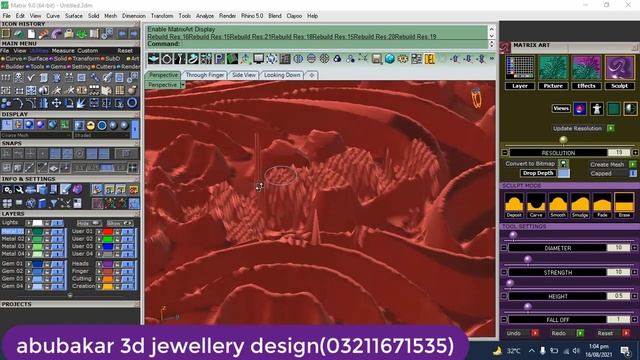Image resolution: width=640 pixels, height=360 pixels.
Task: Open the Effects section of Matrix Art
Action: [x=586, y=73]
